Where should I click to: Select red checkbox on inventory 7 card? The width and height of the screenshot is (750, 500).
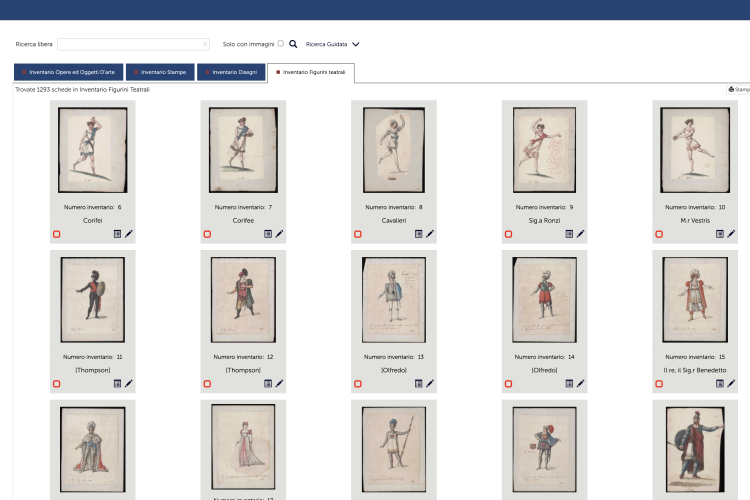pos(207,234)
